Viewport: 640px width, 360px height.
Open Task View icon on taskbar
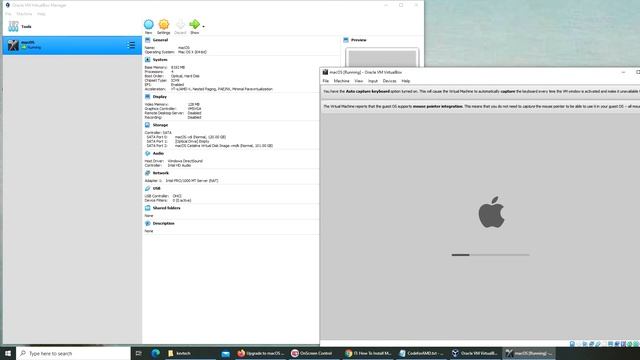coord(138,353)
